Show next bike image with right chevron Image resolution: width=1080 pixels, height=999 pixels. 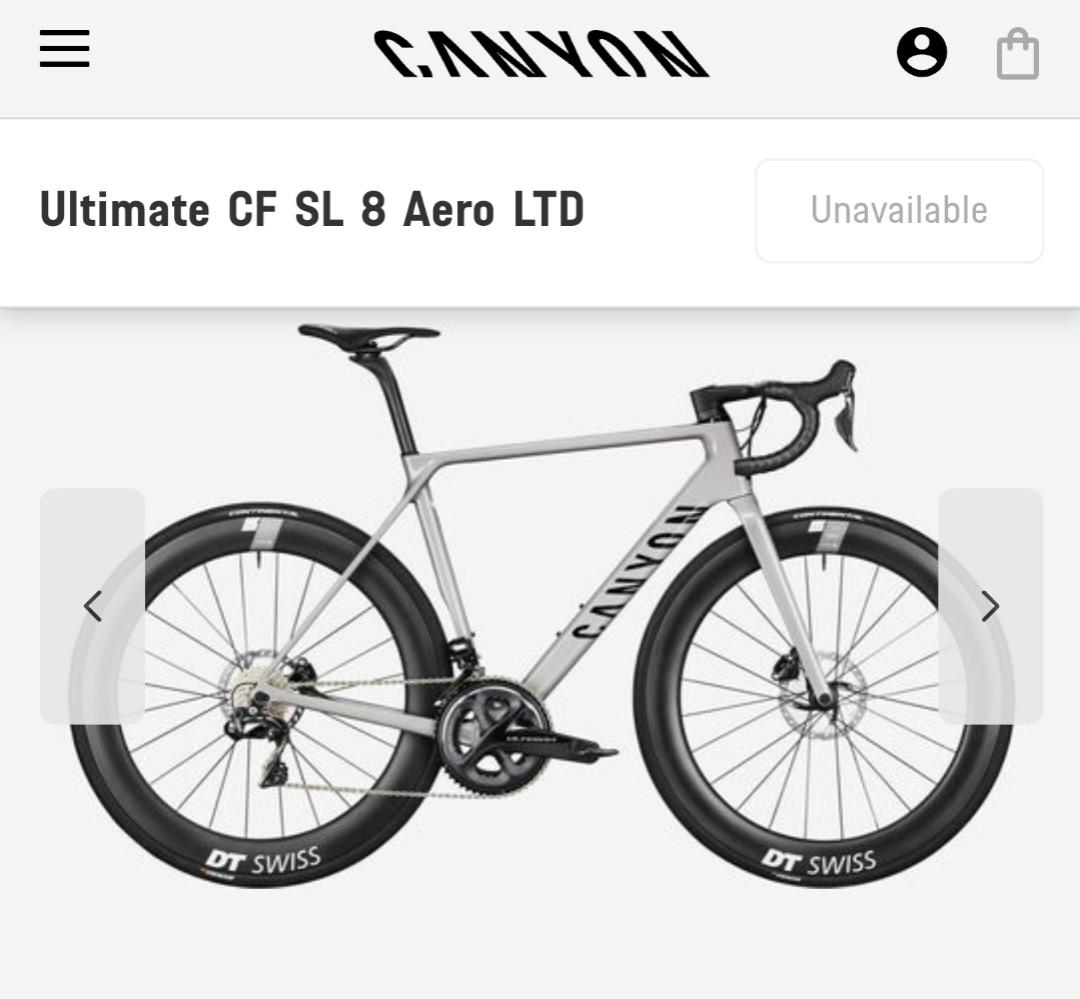990,606
